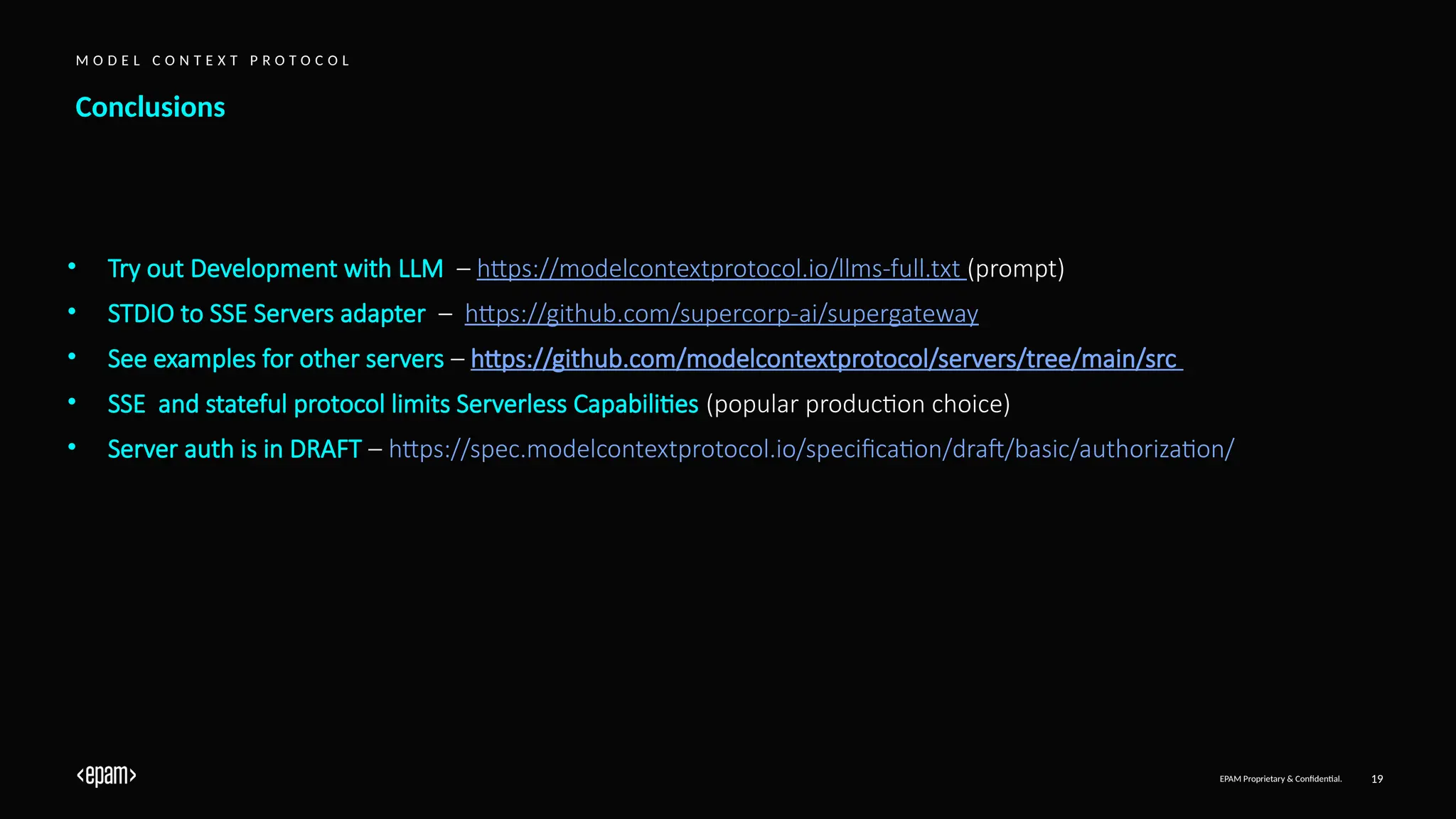Click the EPAM logo
Screen dimensions: 1456x819
(x=107, y=776)
